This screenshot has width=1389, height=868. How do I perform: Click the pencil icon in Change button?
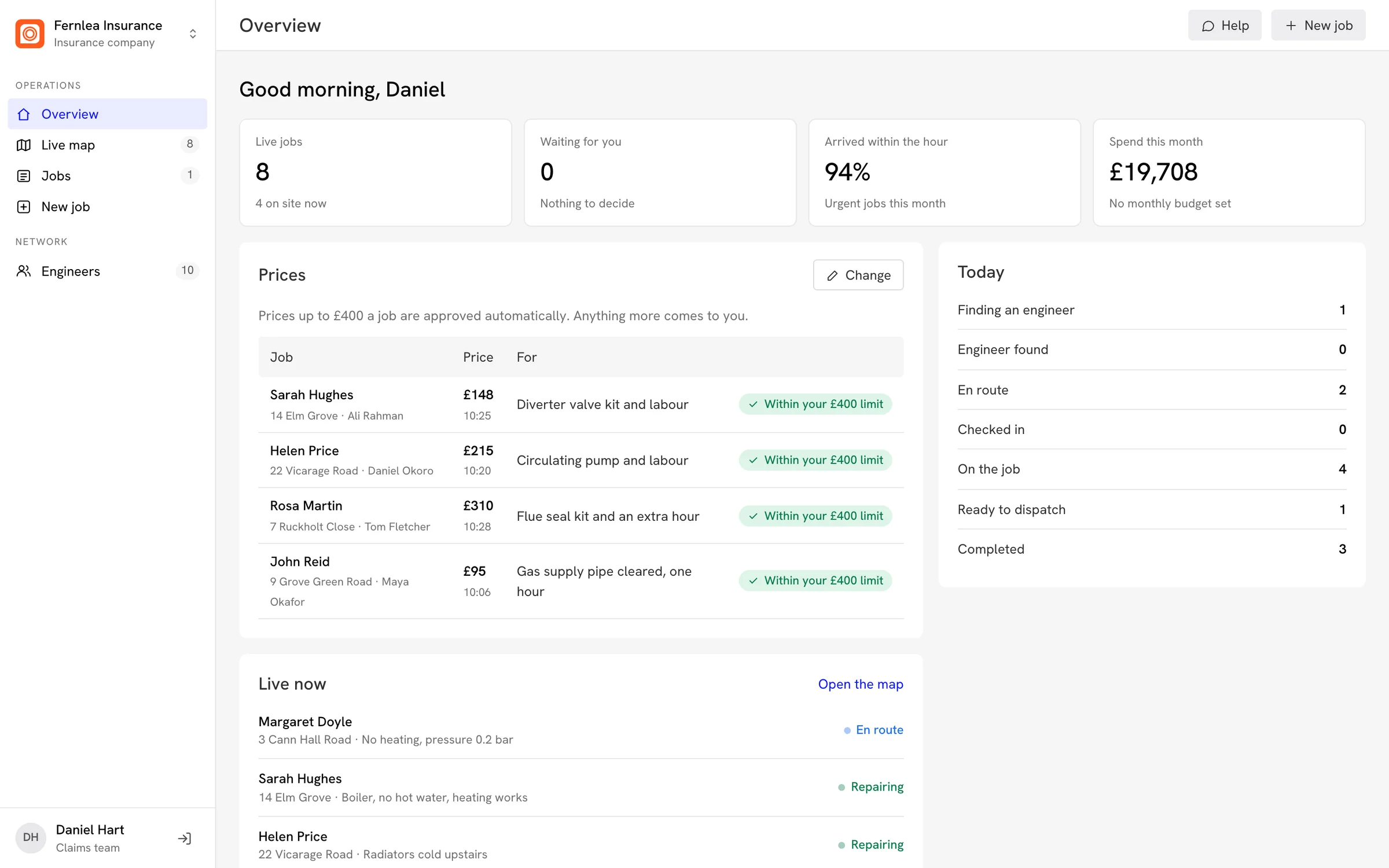point(832,275)
